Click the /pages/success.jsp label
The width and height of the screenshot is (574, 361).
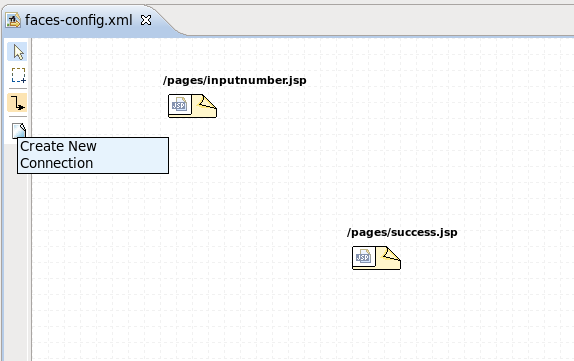pyautogui.click(x=402, y=232)
